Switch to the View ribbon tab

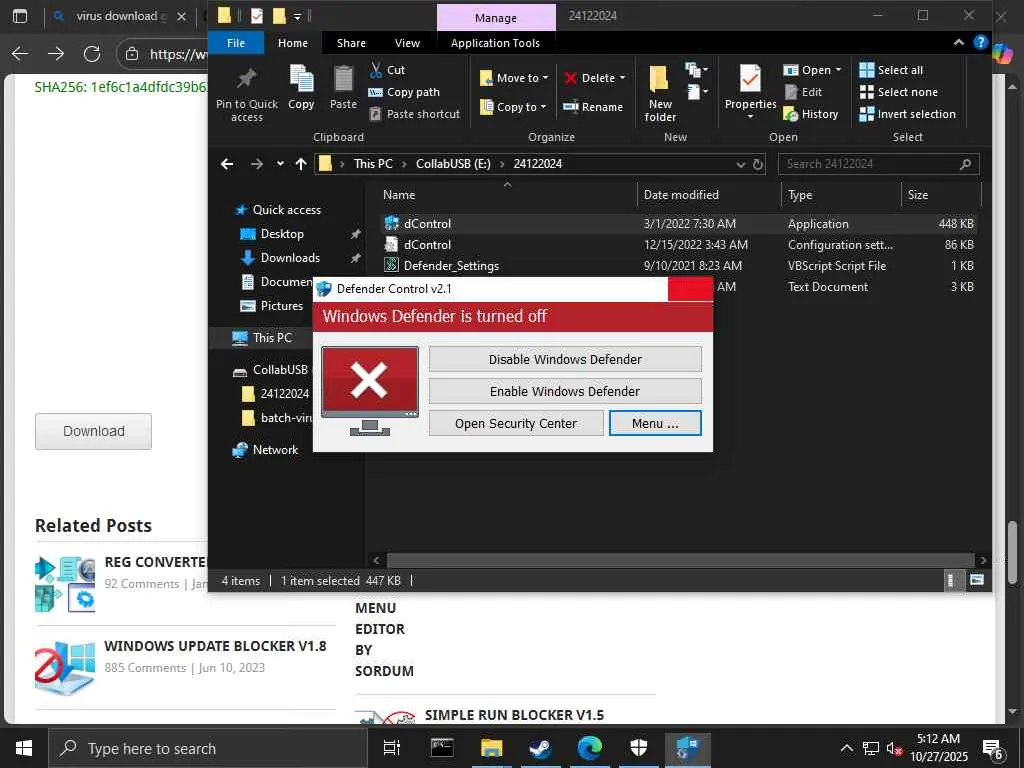tap(407, 42)
